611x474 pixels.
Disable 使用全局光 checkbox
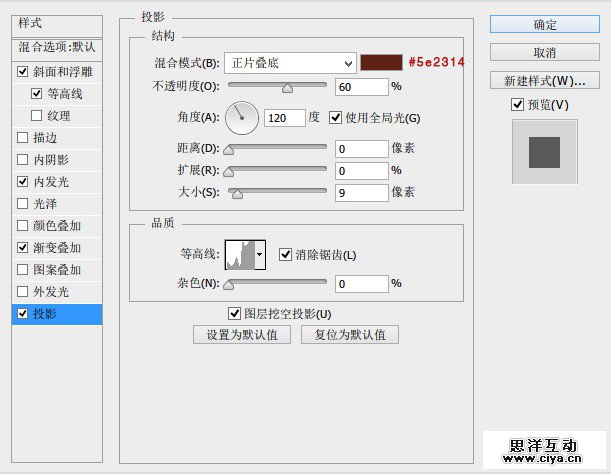tap(335, 118)
